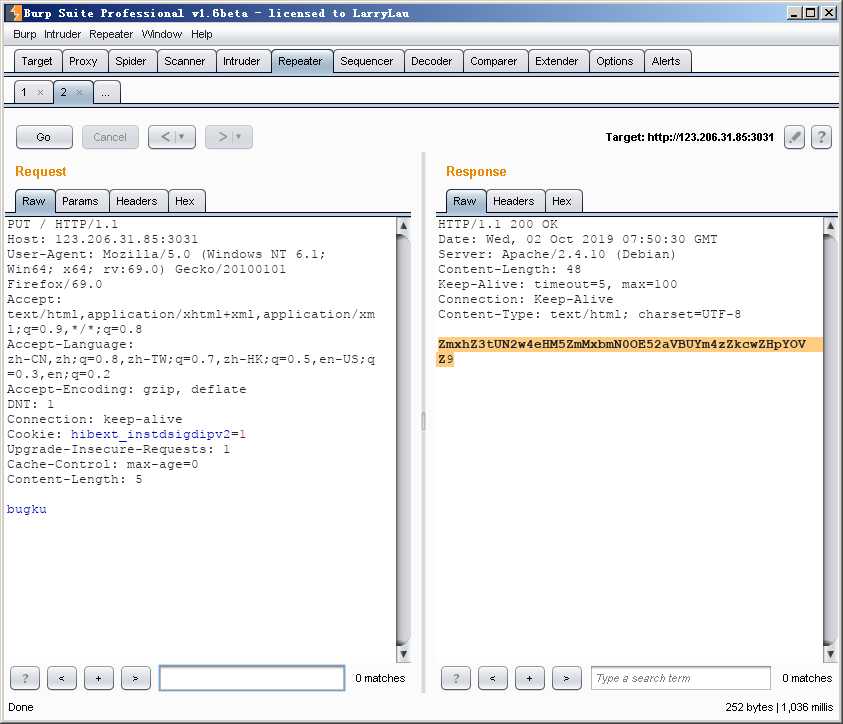Click the response search previous match button
The width and height of the screenshot is (843, 724).
point(492,678)
